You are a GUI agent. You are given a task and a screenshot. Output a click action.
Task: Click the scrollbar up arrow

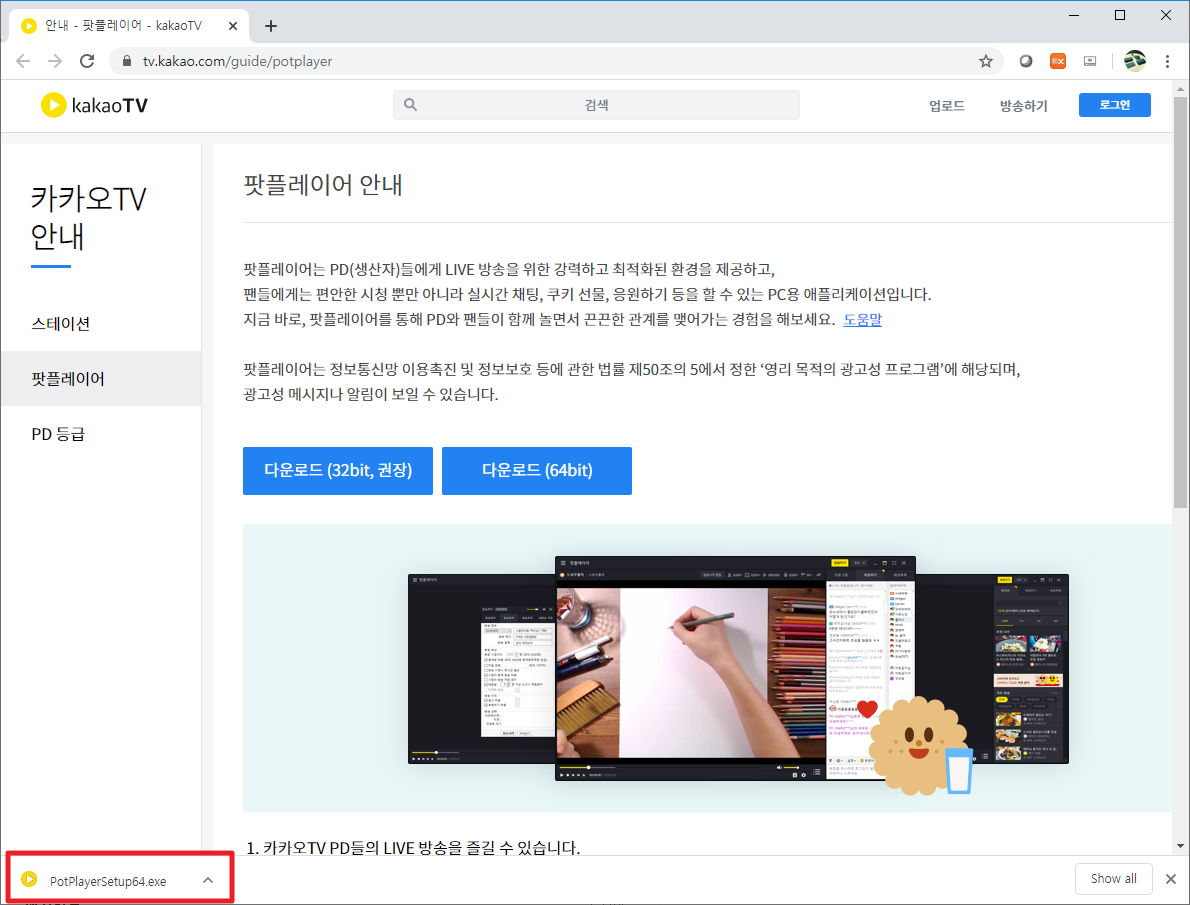(x=1180, y=89)
